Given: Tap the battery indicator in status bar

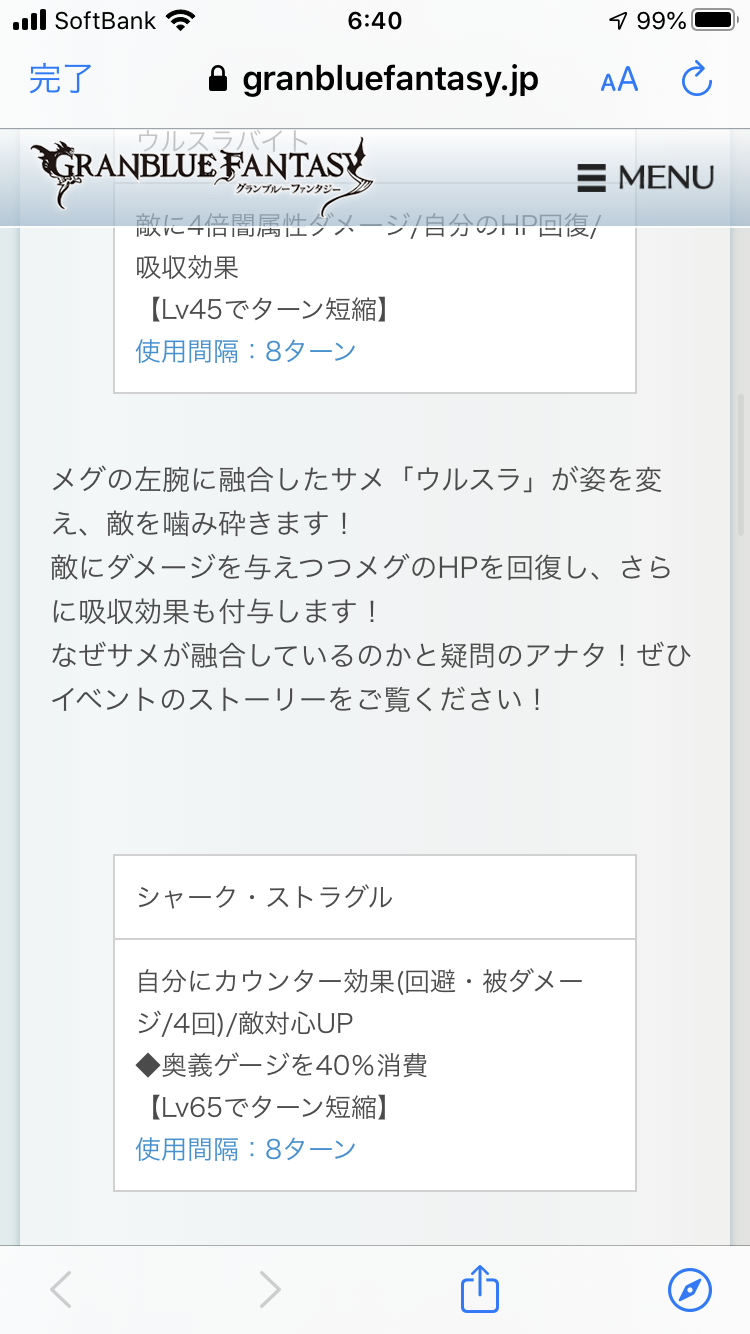Looking at the screenshot, I should point(714,21).
